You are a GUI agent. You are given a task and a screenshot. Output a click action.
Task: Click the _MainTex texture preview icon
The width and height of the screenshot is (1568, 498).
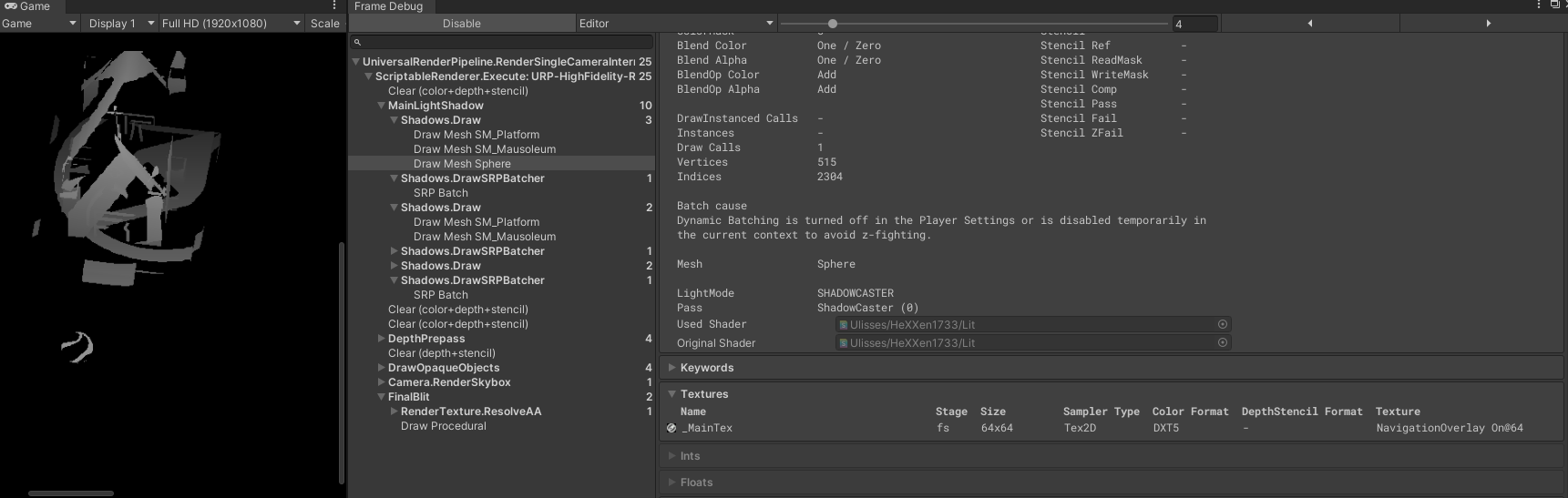click(671, 428)
